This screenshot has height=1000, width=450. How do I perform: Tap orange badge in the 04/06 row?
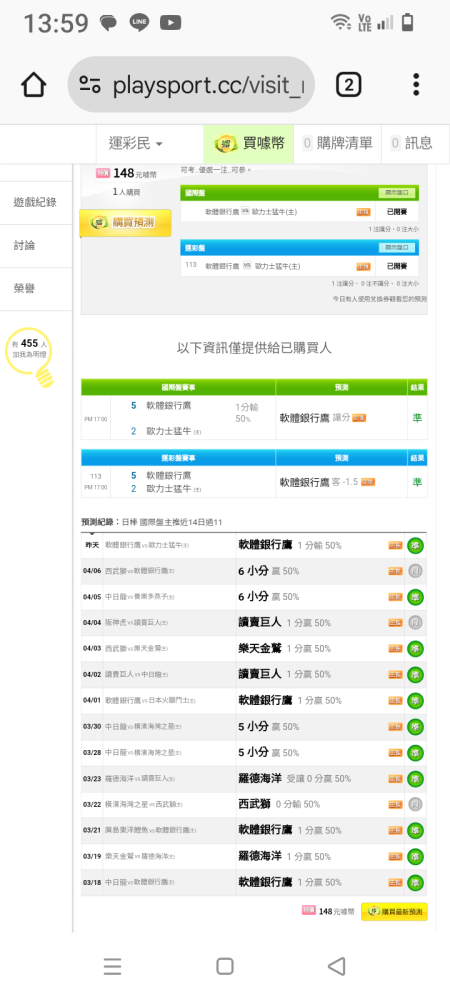(x=395, y=571)
